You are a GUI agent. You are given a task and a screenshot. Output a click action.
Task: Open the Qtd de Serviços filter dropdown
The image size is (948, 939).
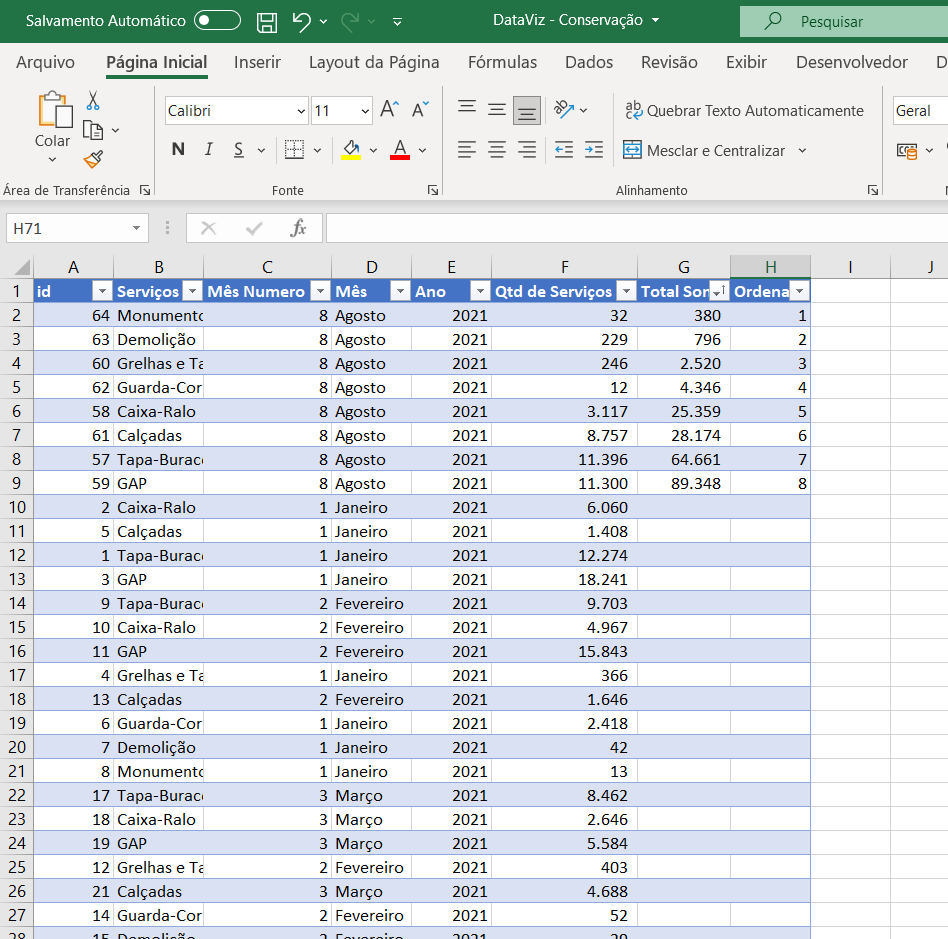626,291
